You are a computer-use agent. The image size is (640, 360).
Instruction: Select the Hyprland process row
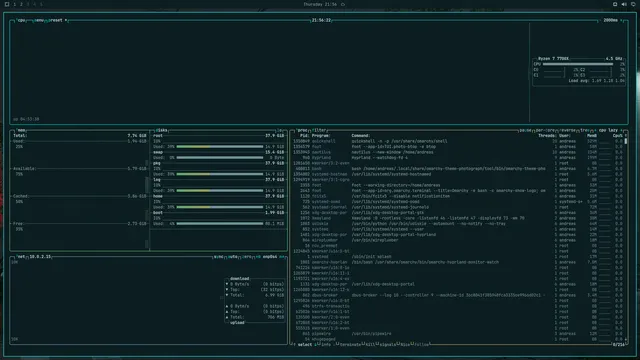(x=458, y=158)
